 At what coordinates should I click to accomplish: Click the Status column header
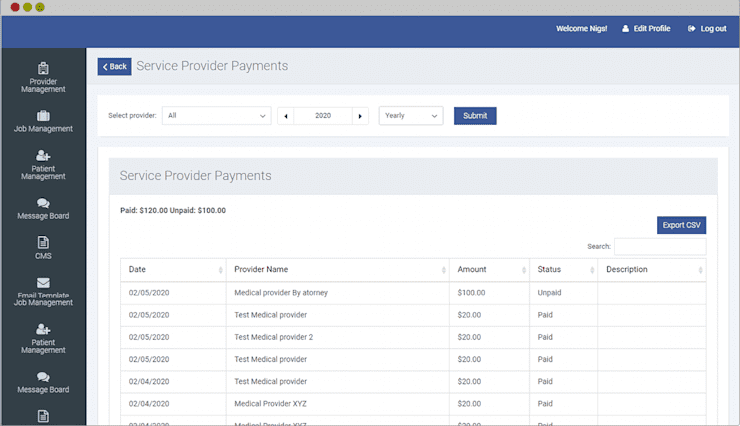tap(563, 269)
